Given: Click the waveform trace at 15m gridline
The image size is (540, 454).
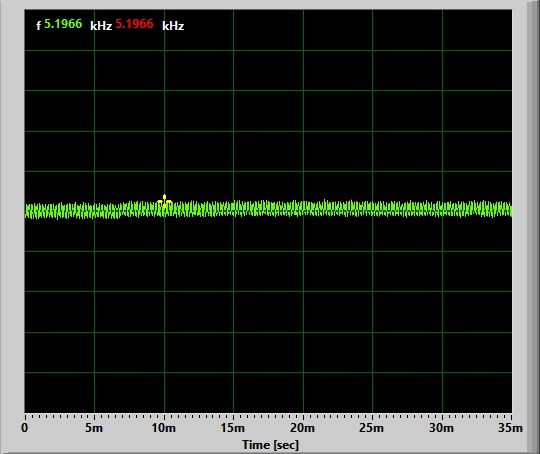Looking at the screenshot, I should pos(233,208).
